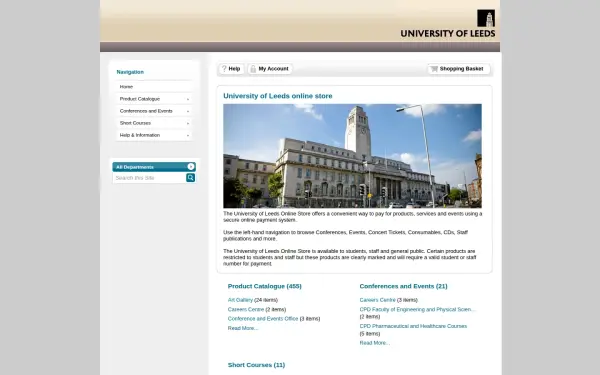Image resolution: width=600 pixels, height=375 pixels.
Task: Click the Help question mark icon
Action: (x=224, y=69)
